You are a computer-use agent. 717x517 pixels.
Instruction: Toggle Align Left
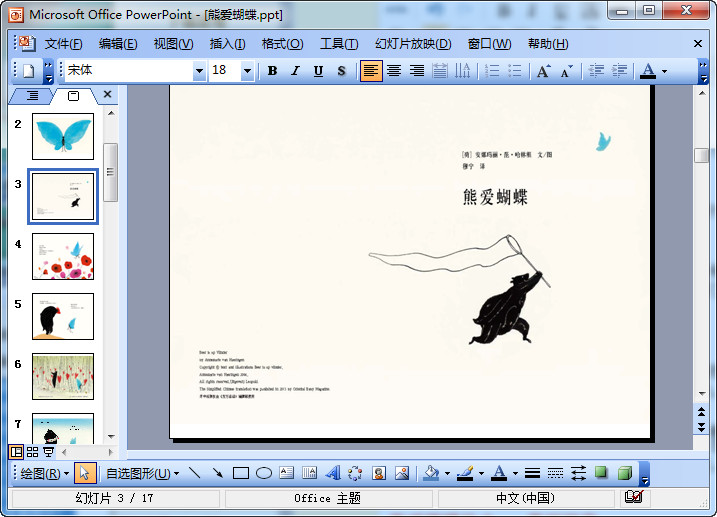point(371,71)
